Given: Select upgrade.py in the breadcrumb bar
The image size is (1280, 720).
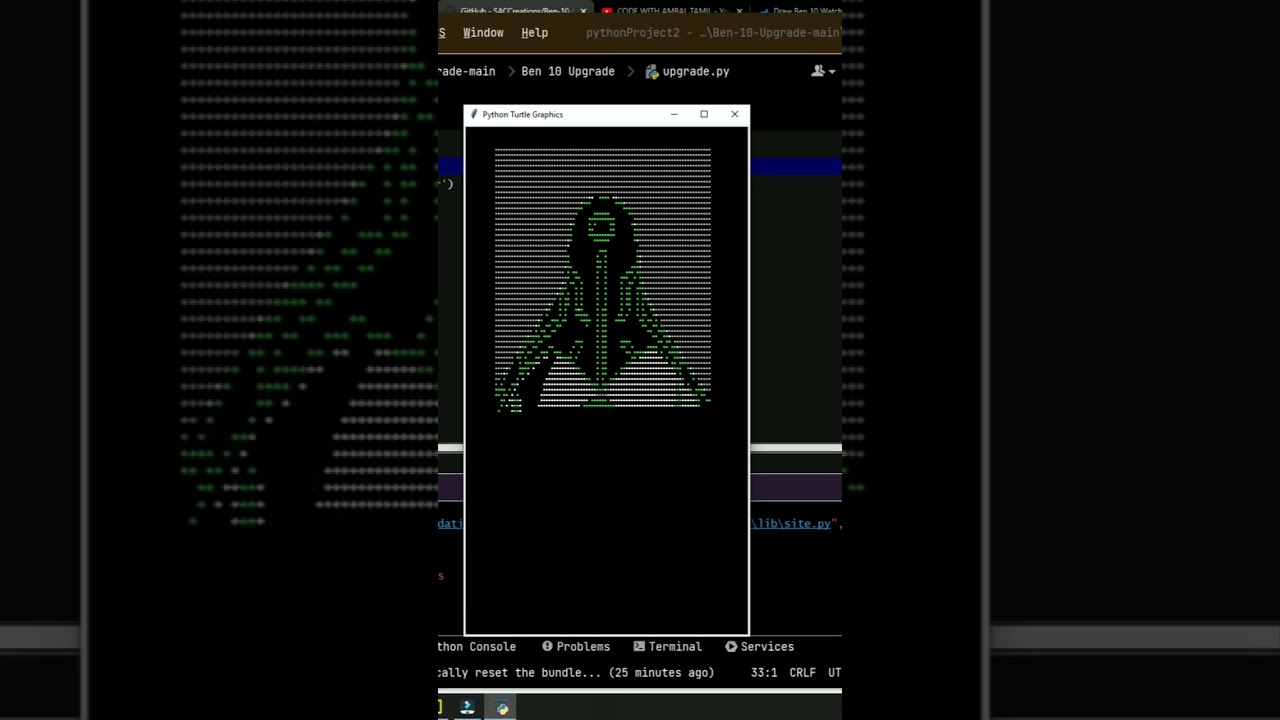Looking at the screenshot, I should (x=696, y=71).
